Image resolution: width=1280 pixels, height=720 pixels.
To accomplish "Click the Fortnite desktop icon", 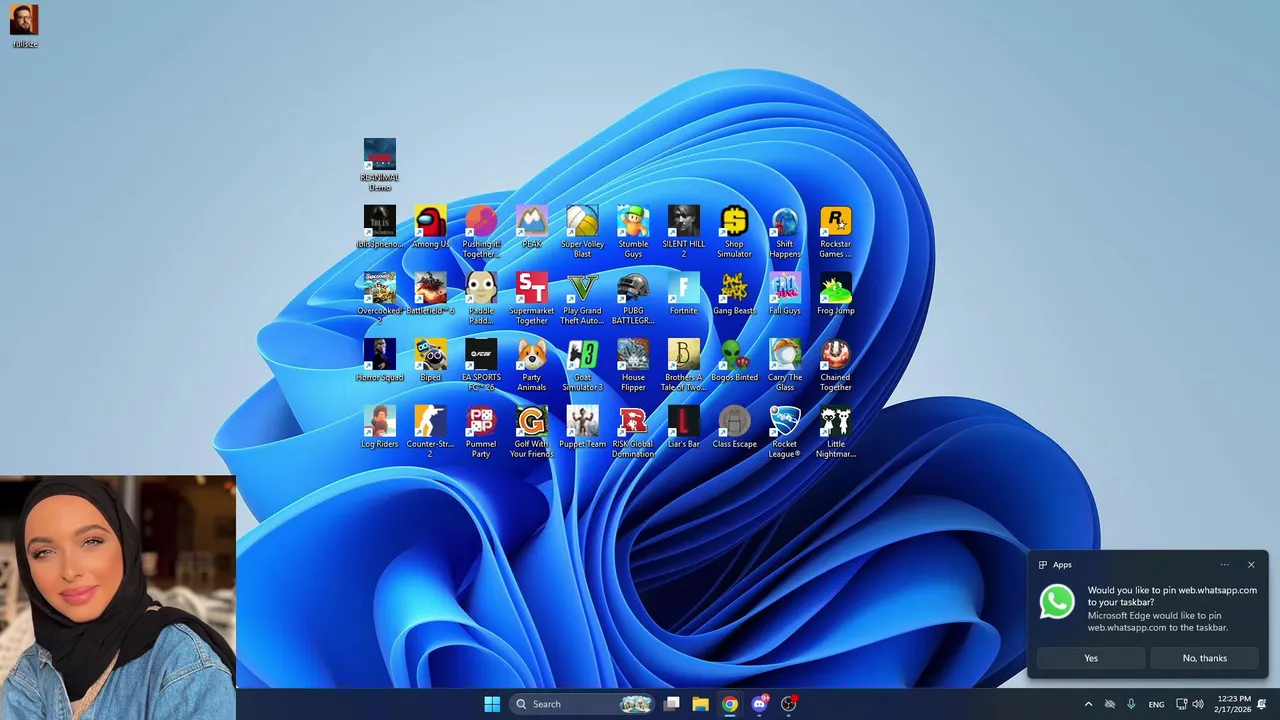I will click(x=684, y=295).
